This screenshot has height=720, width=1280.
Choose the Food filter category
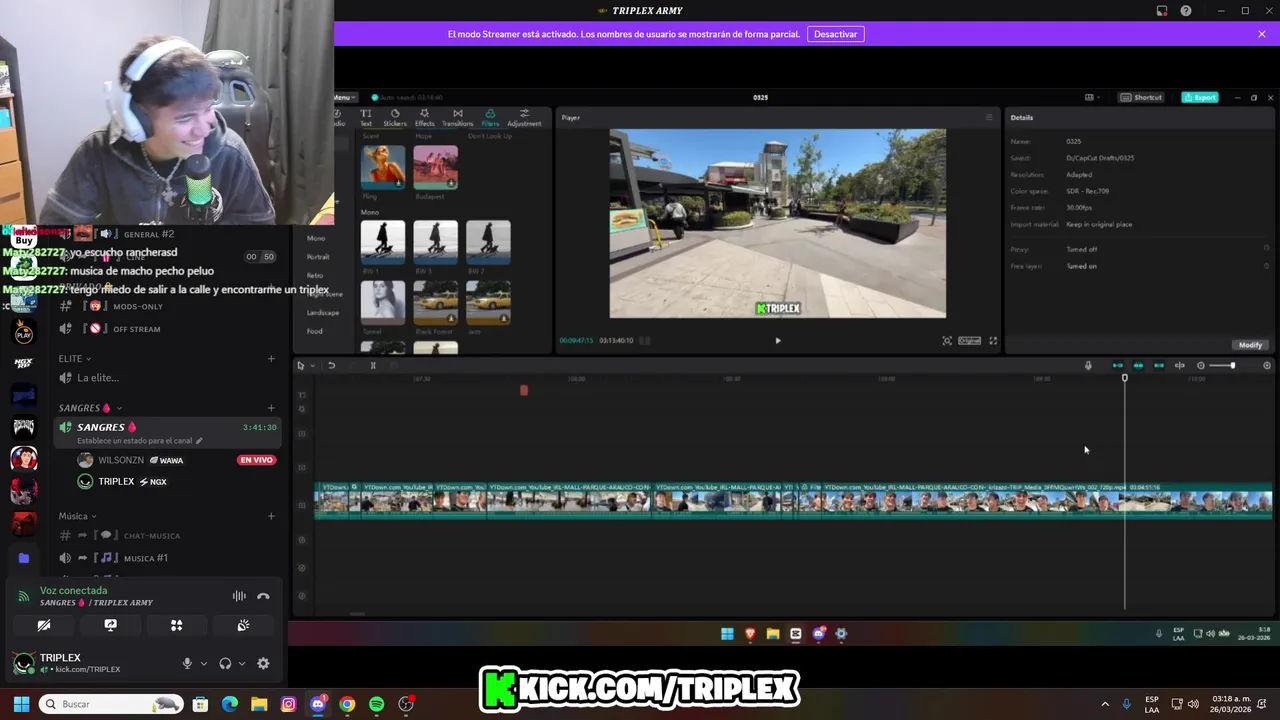[x=315, y=331]
